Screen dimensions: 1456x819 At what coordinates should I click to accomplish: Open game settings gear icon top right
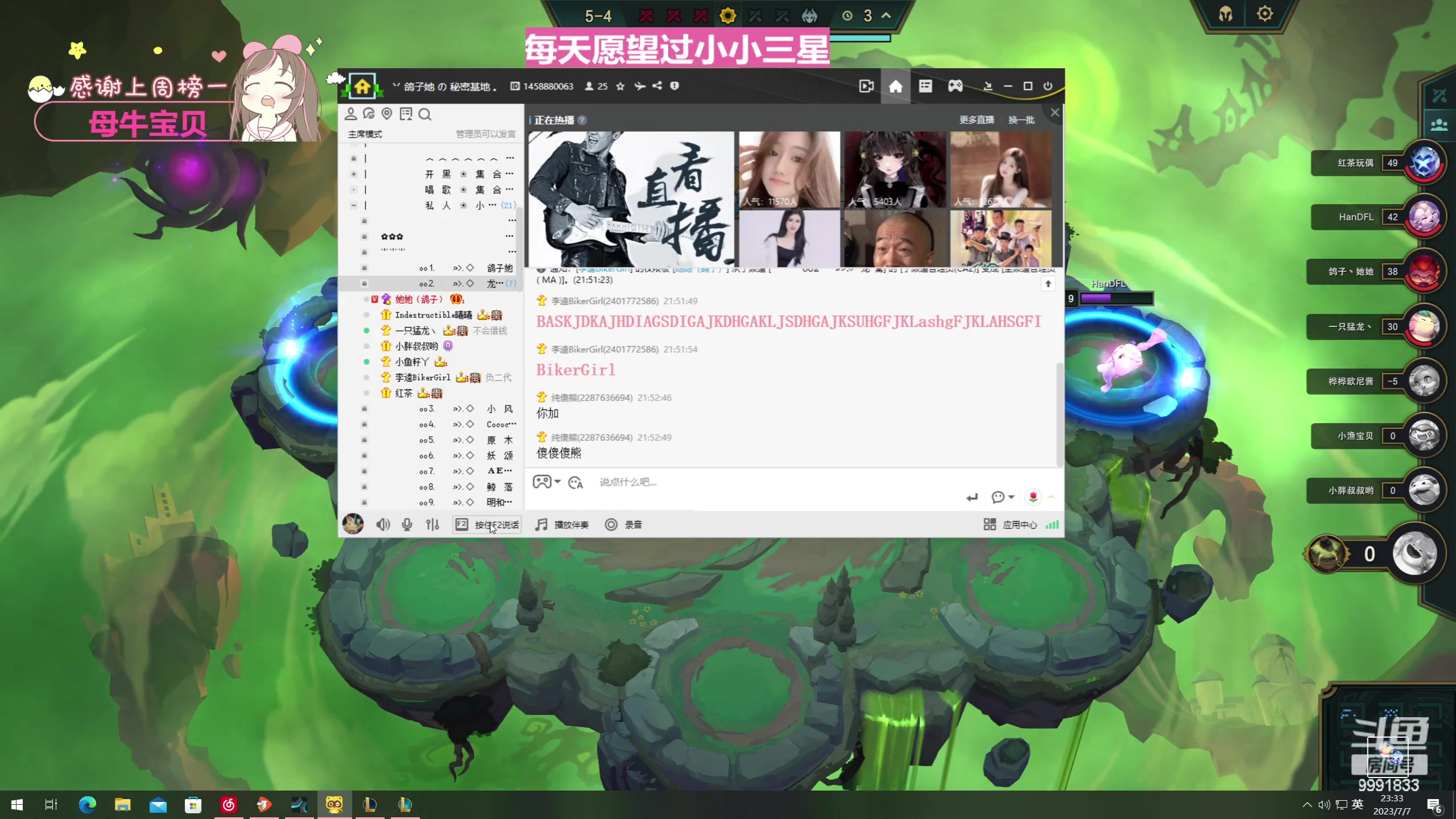1264,14
